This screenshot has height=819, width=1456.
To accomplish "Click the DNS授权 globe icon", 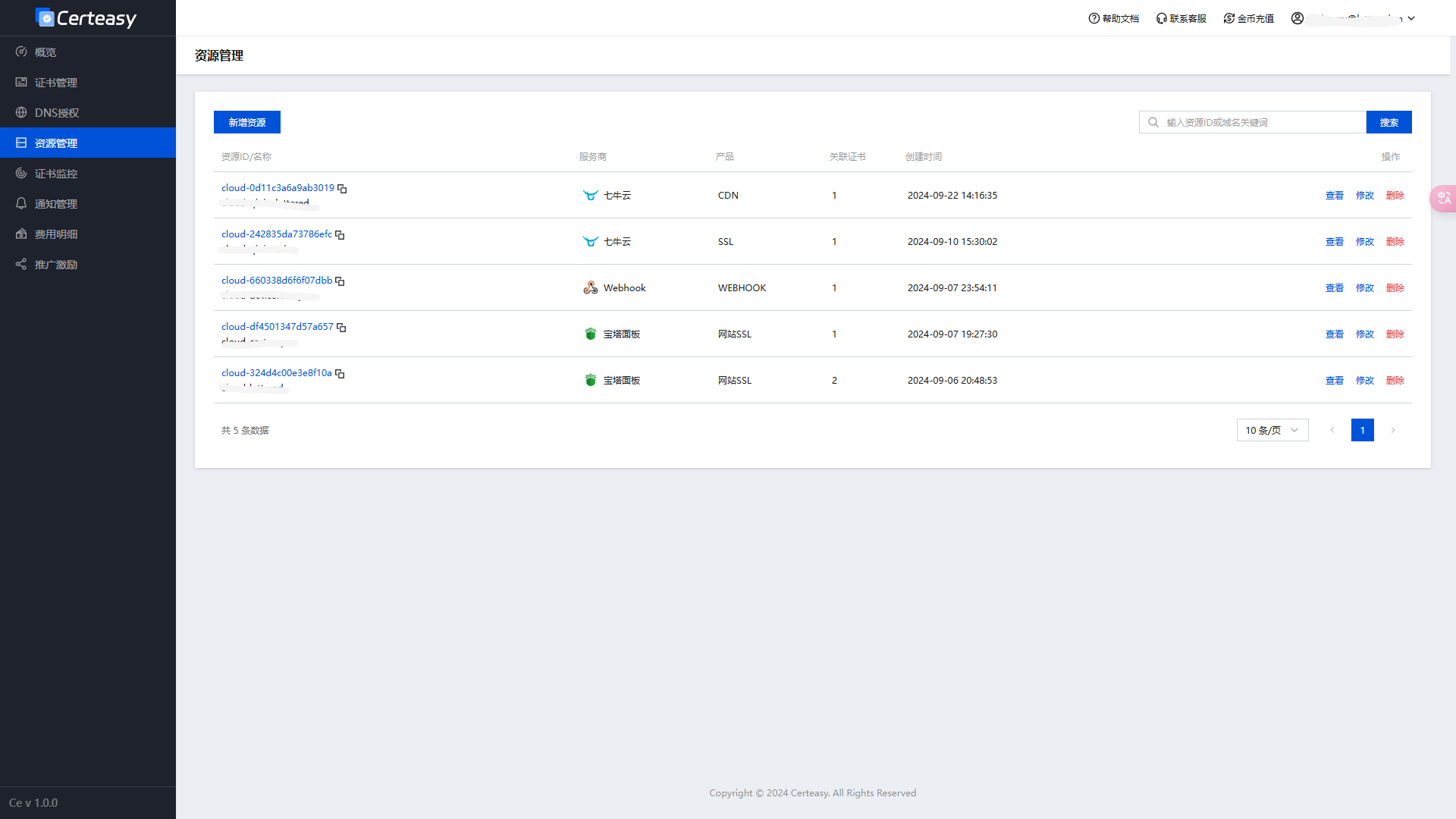I will 21,112.
